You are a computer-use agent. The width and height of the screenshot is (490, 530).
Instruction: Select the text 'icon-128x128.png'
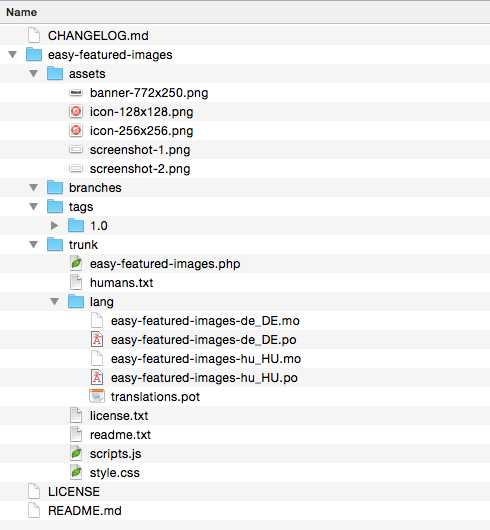142,112
